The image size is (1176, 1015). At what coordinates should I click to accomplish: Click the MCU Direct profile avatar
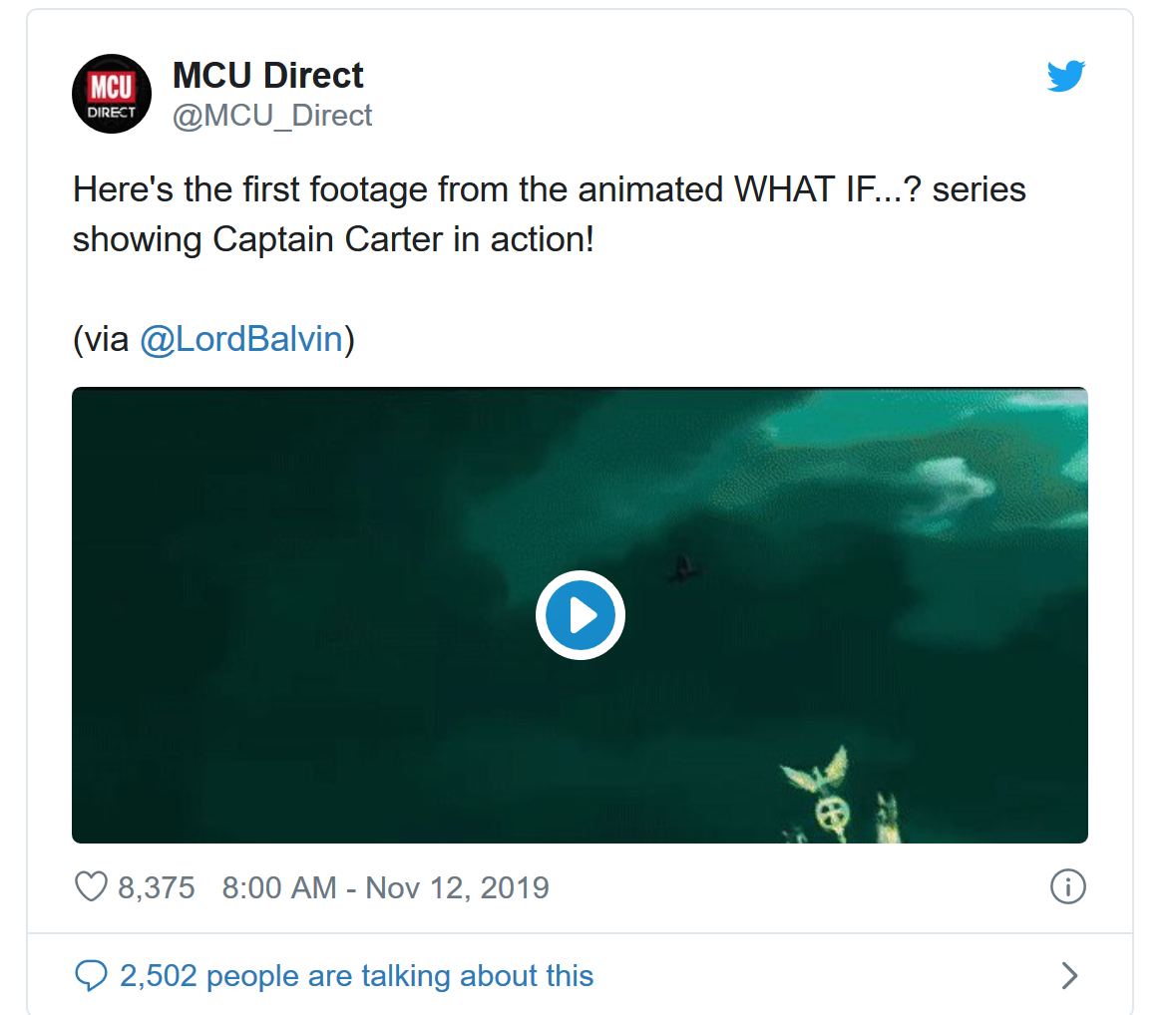(x=112, y=94)
